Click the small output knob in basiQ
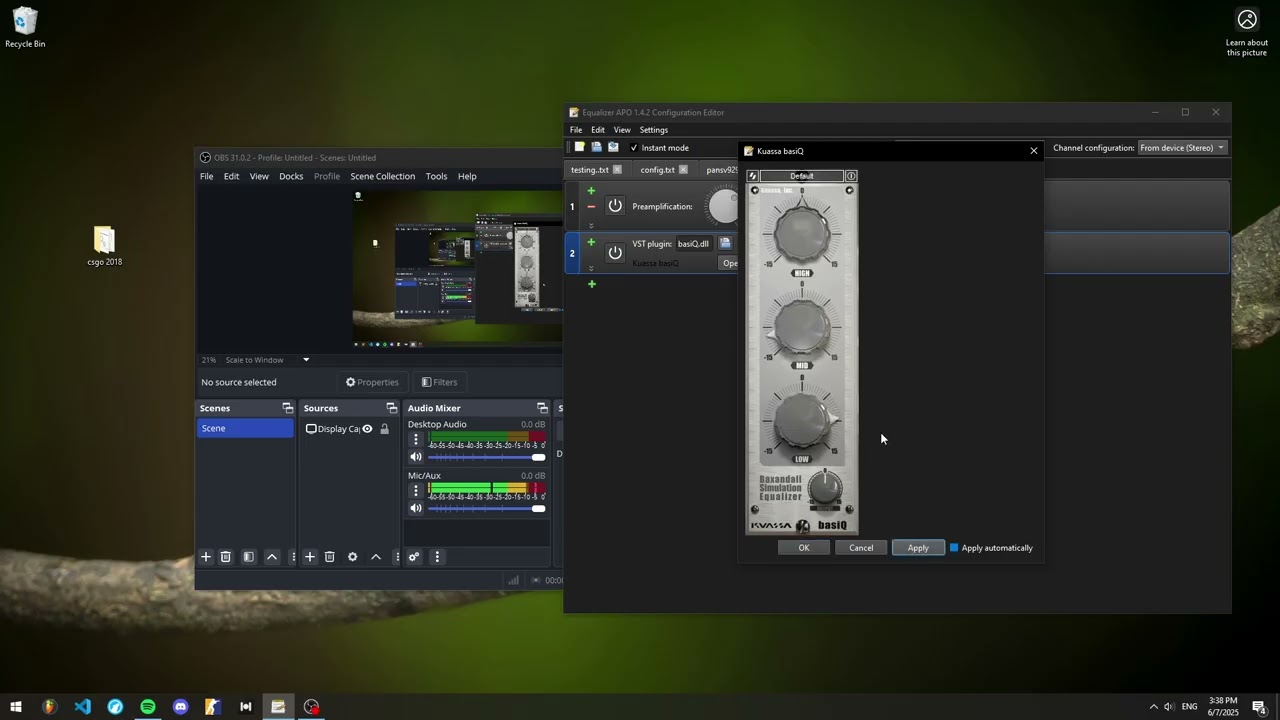 tap(825, 487)
